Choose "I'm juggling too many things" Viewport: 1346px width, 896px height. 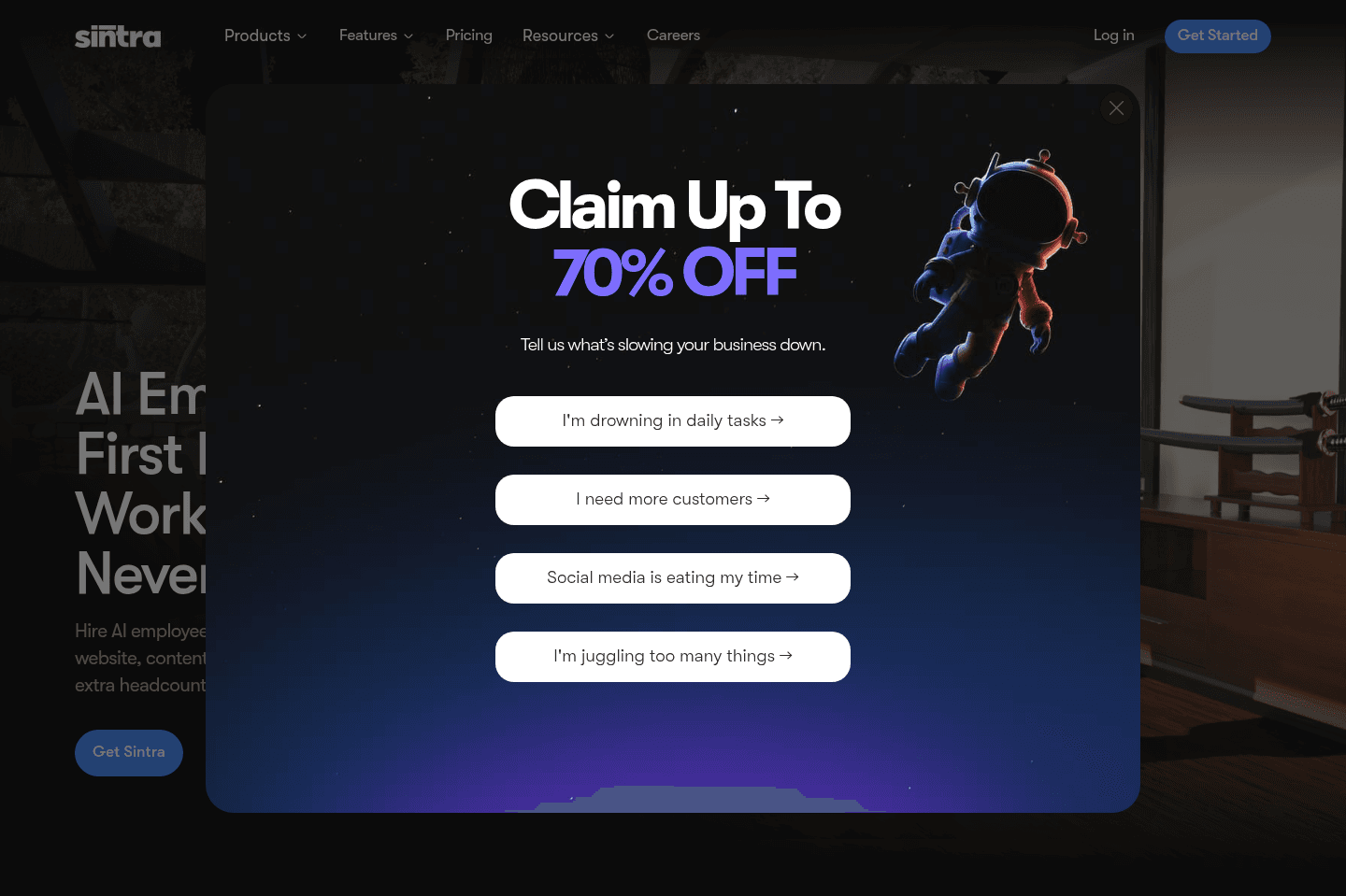[x=673, y=657]
